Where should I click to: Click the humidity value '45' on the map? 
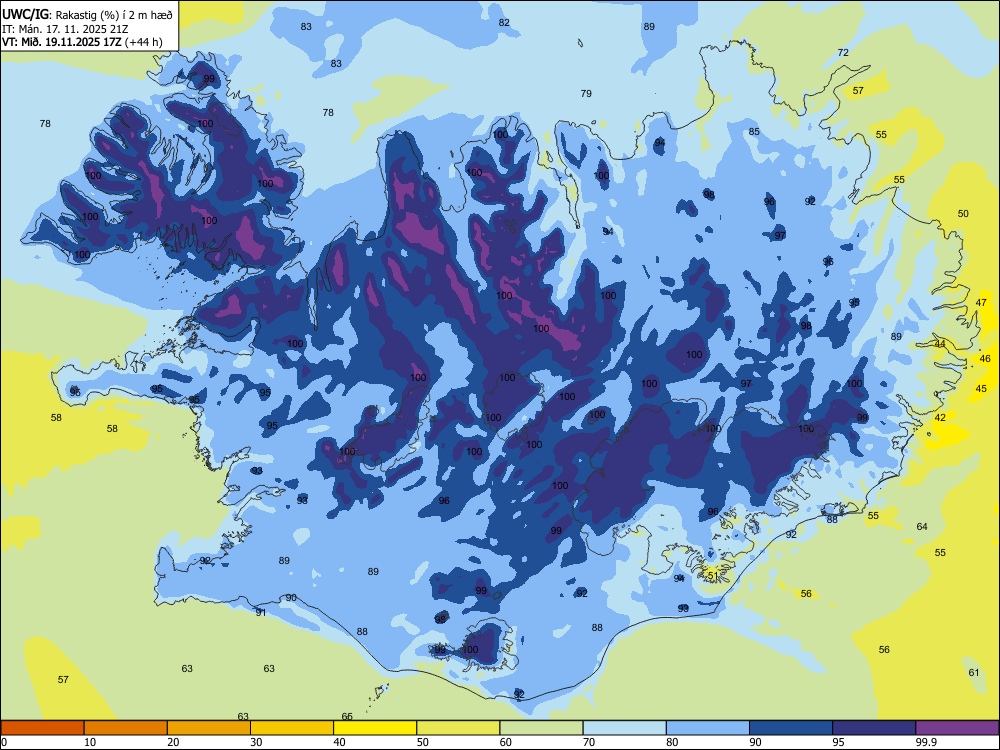pos(981,388)
